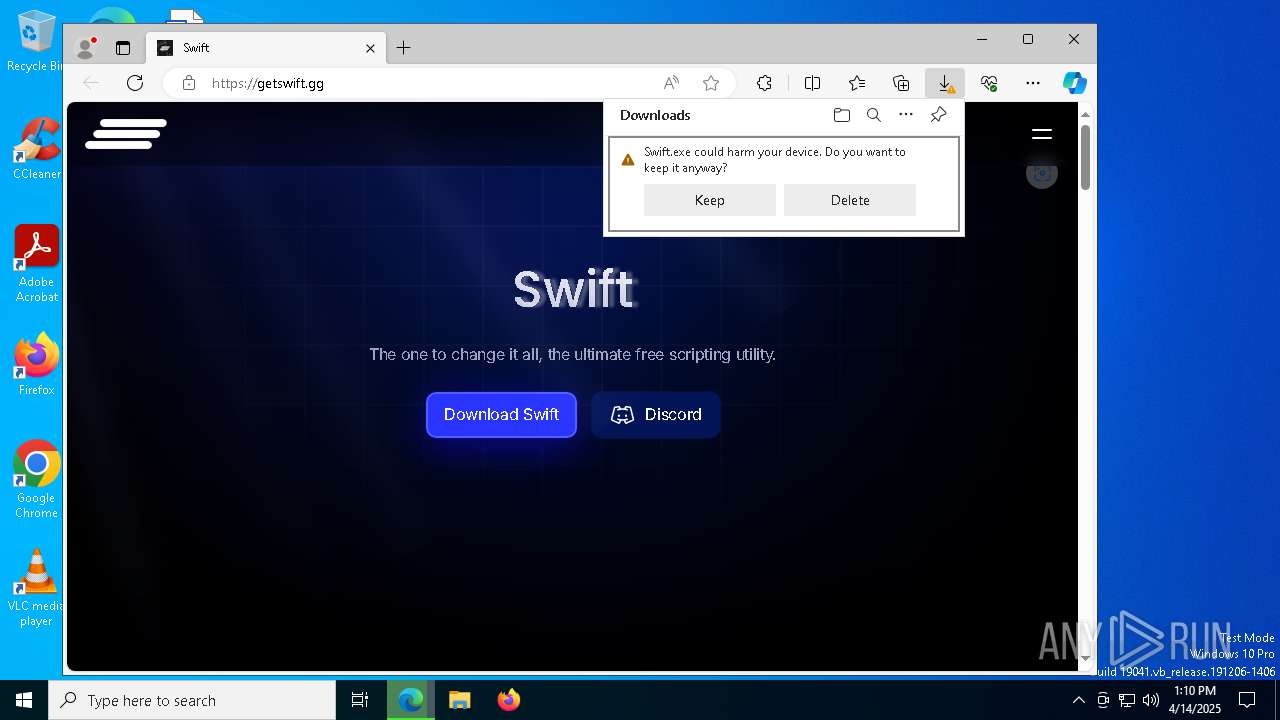Close the Swift browser tab

(370, 48)
